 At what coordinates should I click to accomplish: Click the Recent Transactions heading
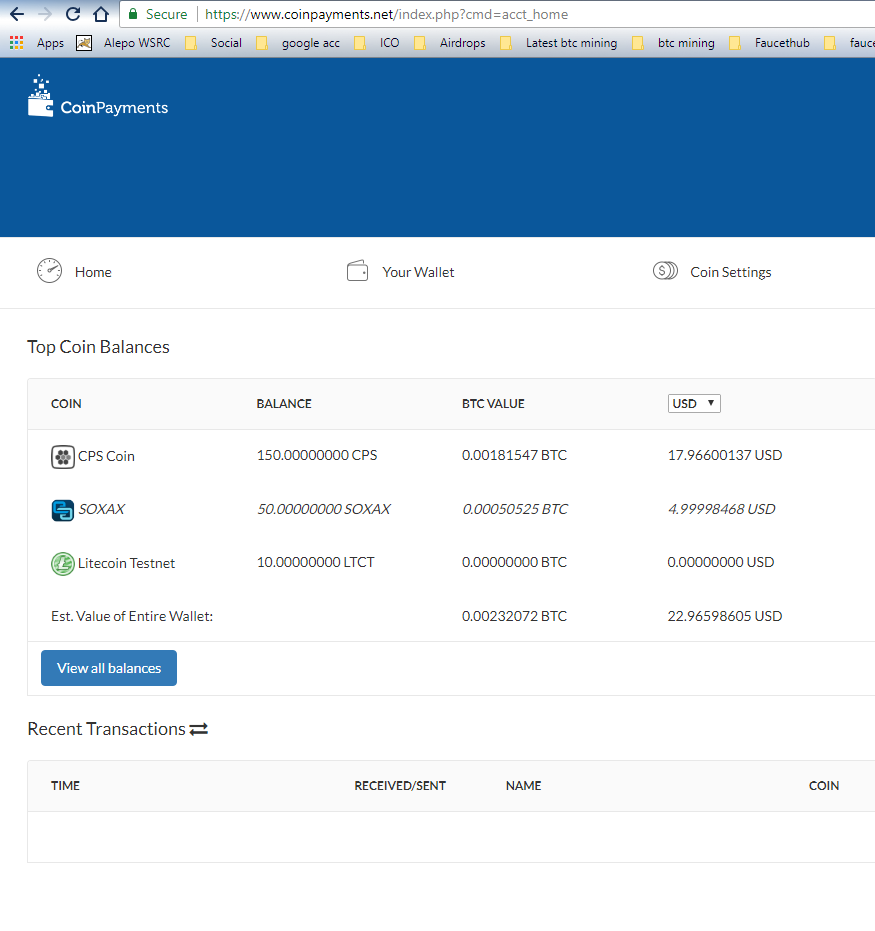[106, 729]
